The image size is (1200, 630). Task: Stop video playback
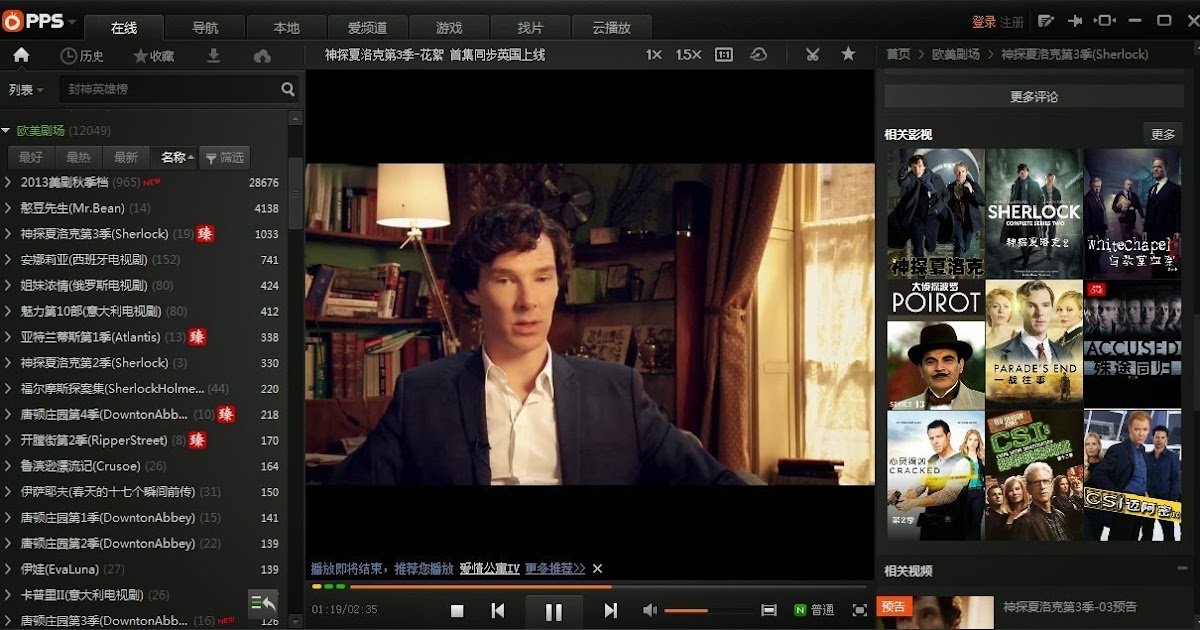[457, 610]
